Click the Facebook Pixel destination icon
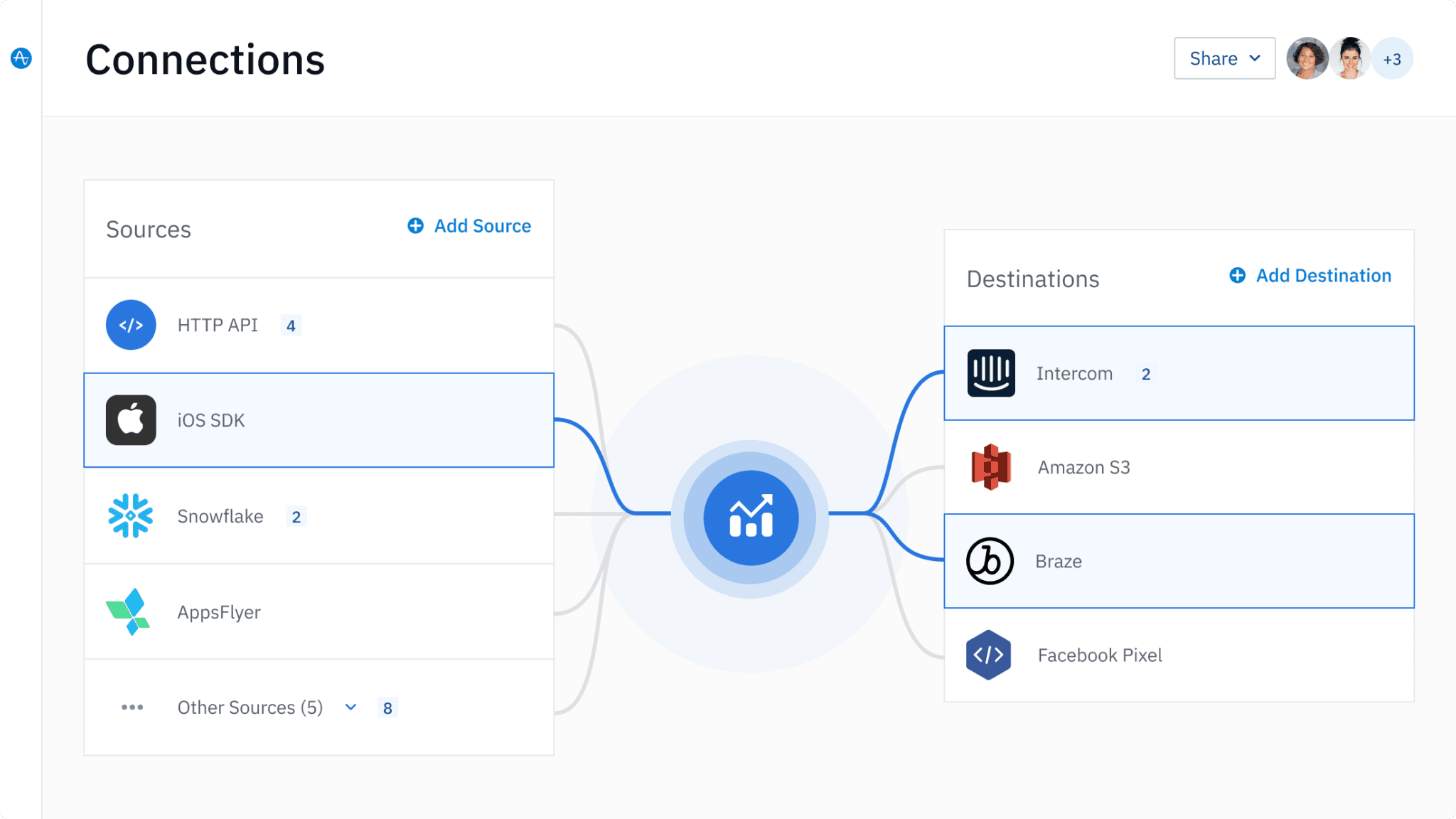This screenshot has height=819, width=1456. (x=990, y=655)
